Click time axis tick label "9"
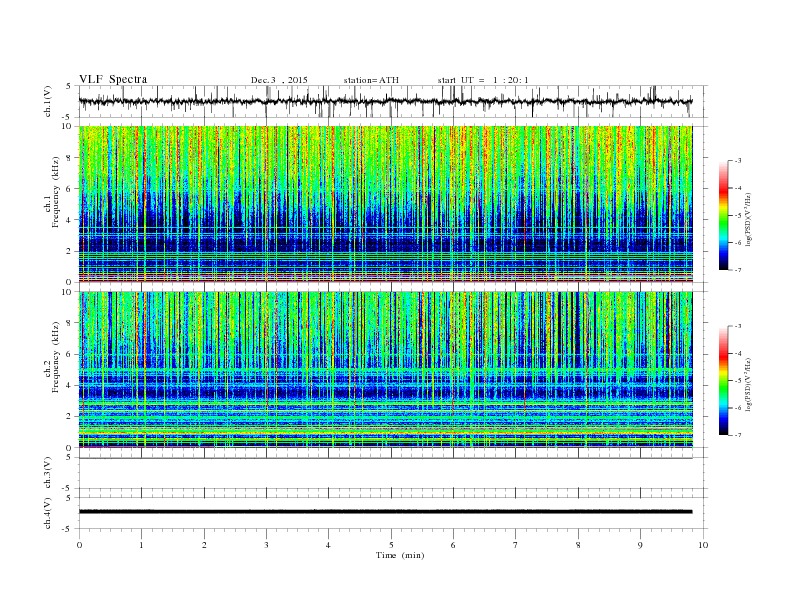This screenshot has width=792, height=612. pos(640,545)
